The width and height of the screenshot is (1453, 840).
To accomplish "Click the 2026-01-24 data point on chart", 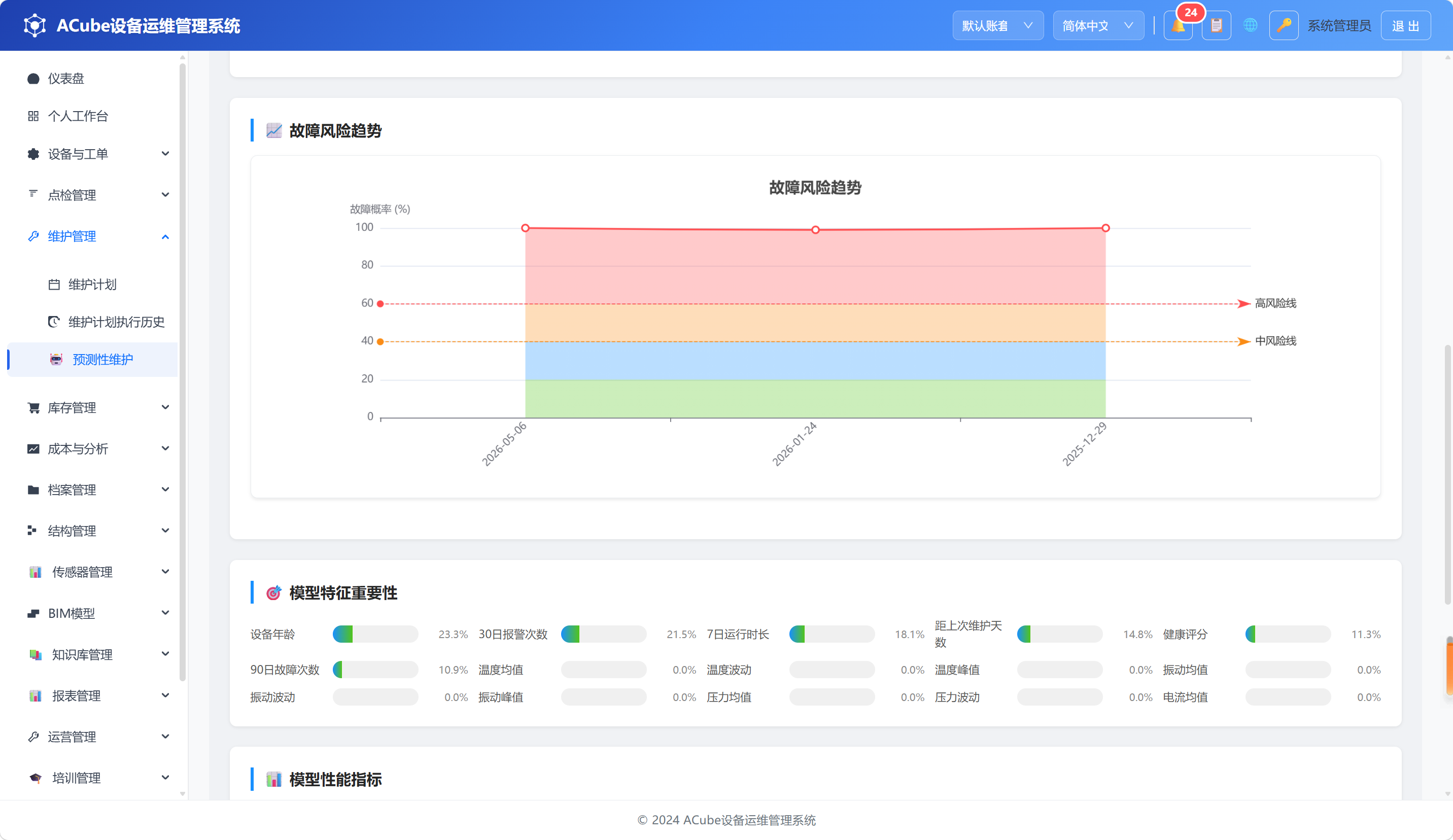I will [815, 230].
